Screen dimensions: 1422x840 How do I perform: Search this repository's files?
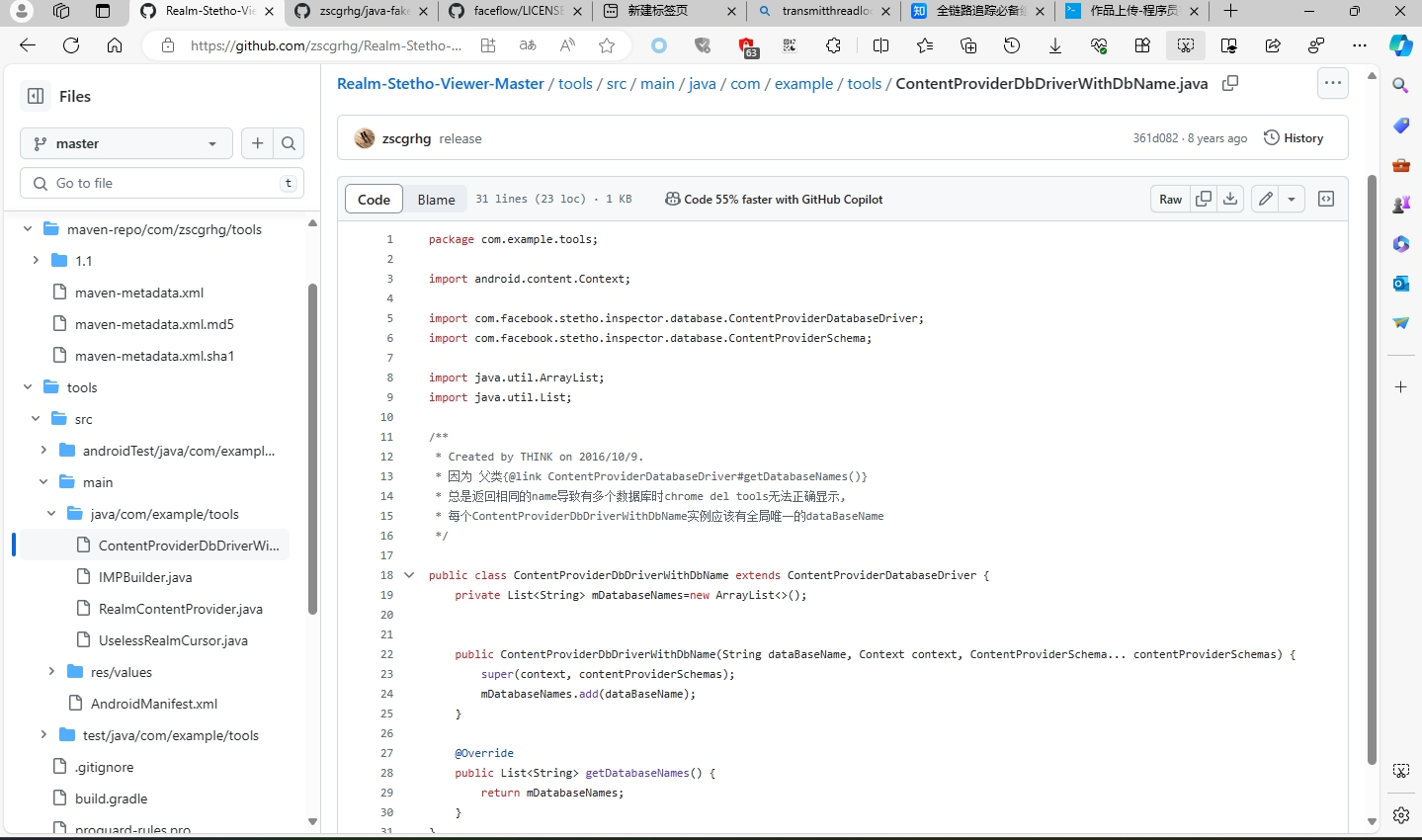click(x=289, y=143)
